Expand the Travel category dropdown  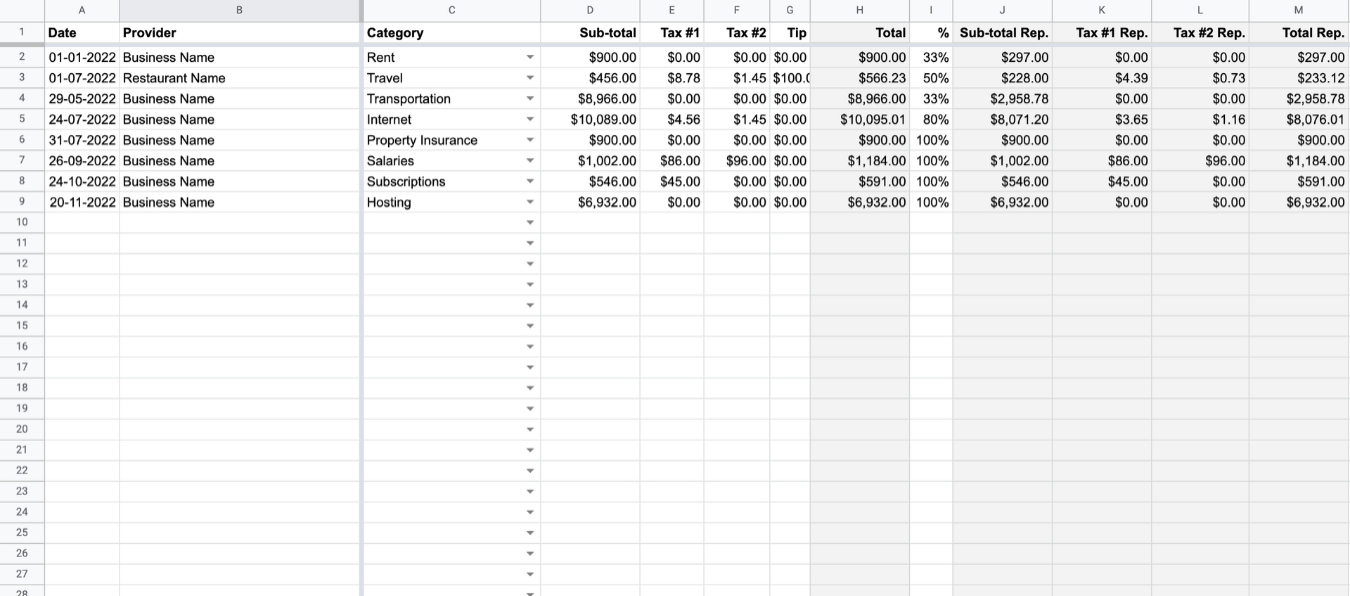click(530, 79)
